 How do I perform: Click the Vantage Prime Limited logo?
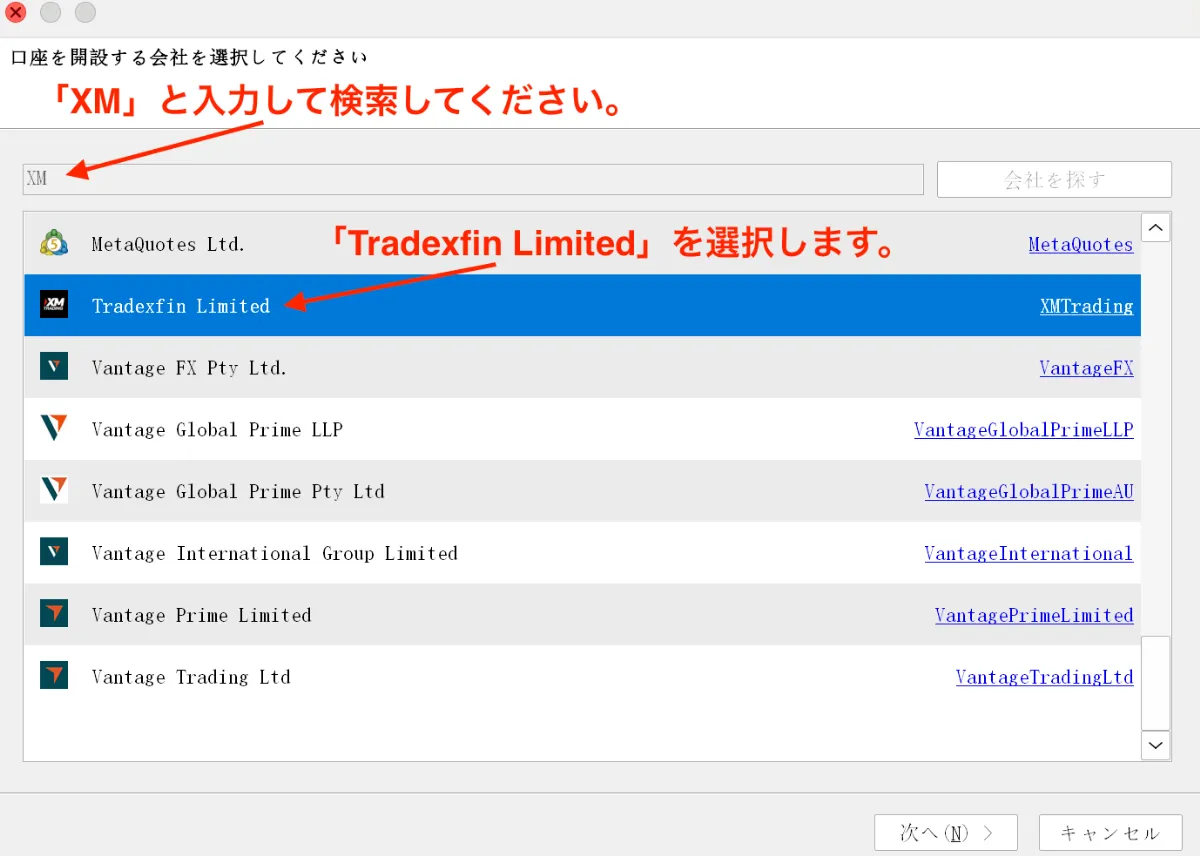54,613
